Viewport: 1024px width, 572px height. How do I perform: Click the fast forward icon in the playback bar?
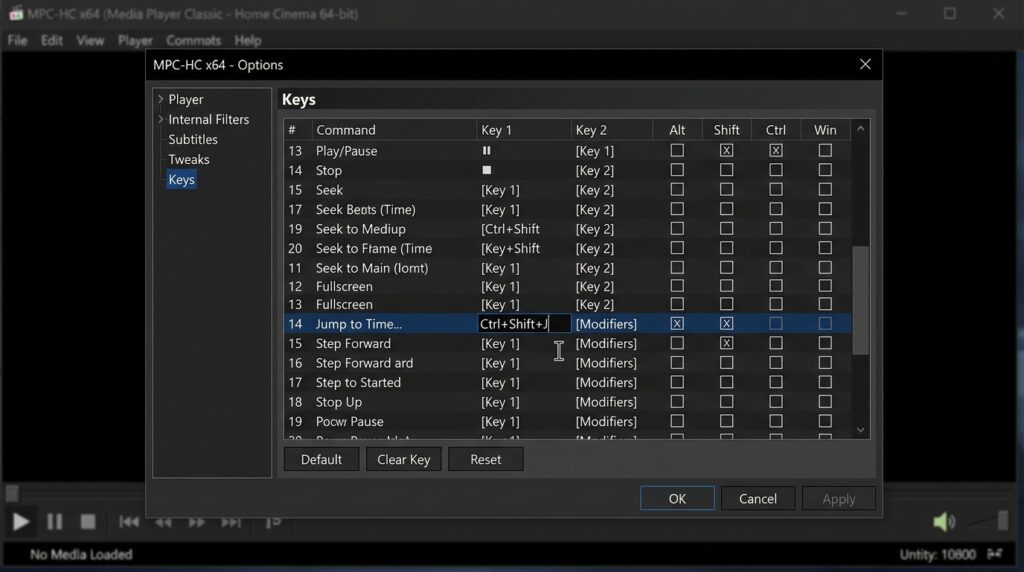pos(196,522)
